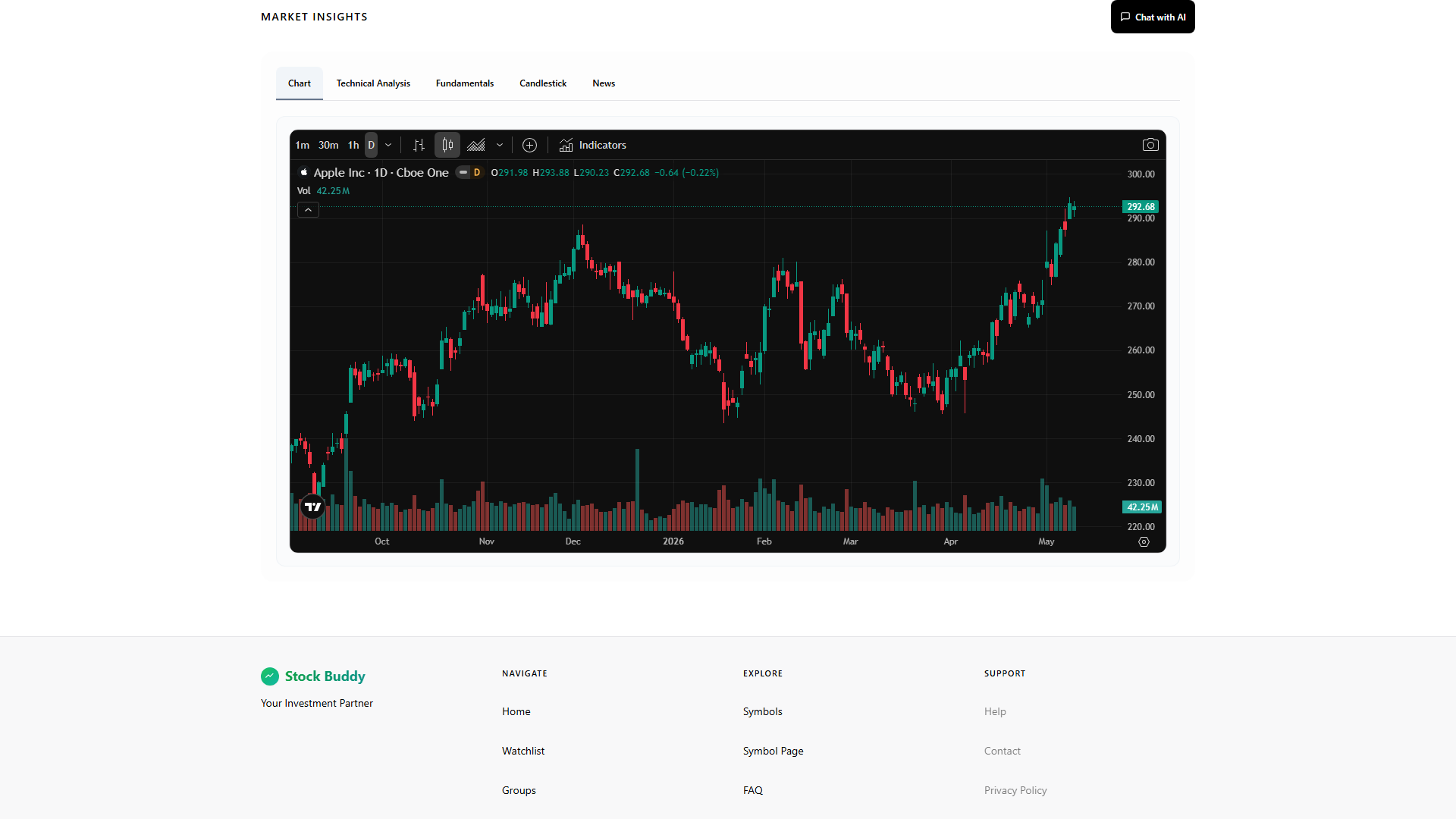Click the −0.64 (−0.22%) change value
This screenshot has height=819, width=1456.
[x=687, y=173]
